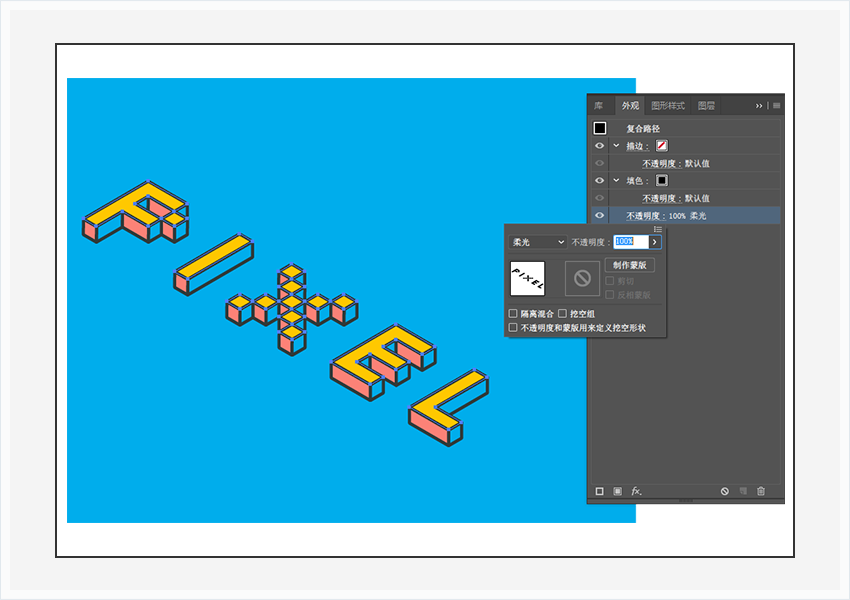850x600 pixels.
Task: Select the isometric letter I artwork
Action: click(214, 264)
